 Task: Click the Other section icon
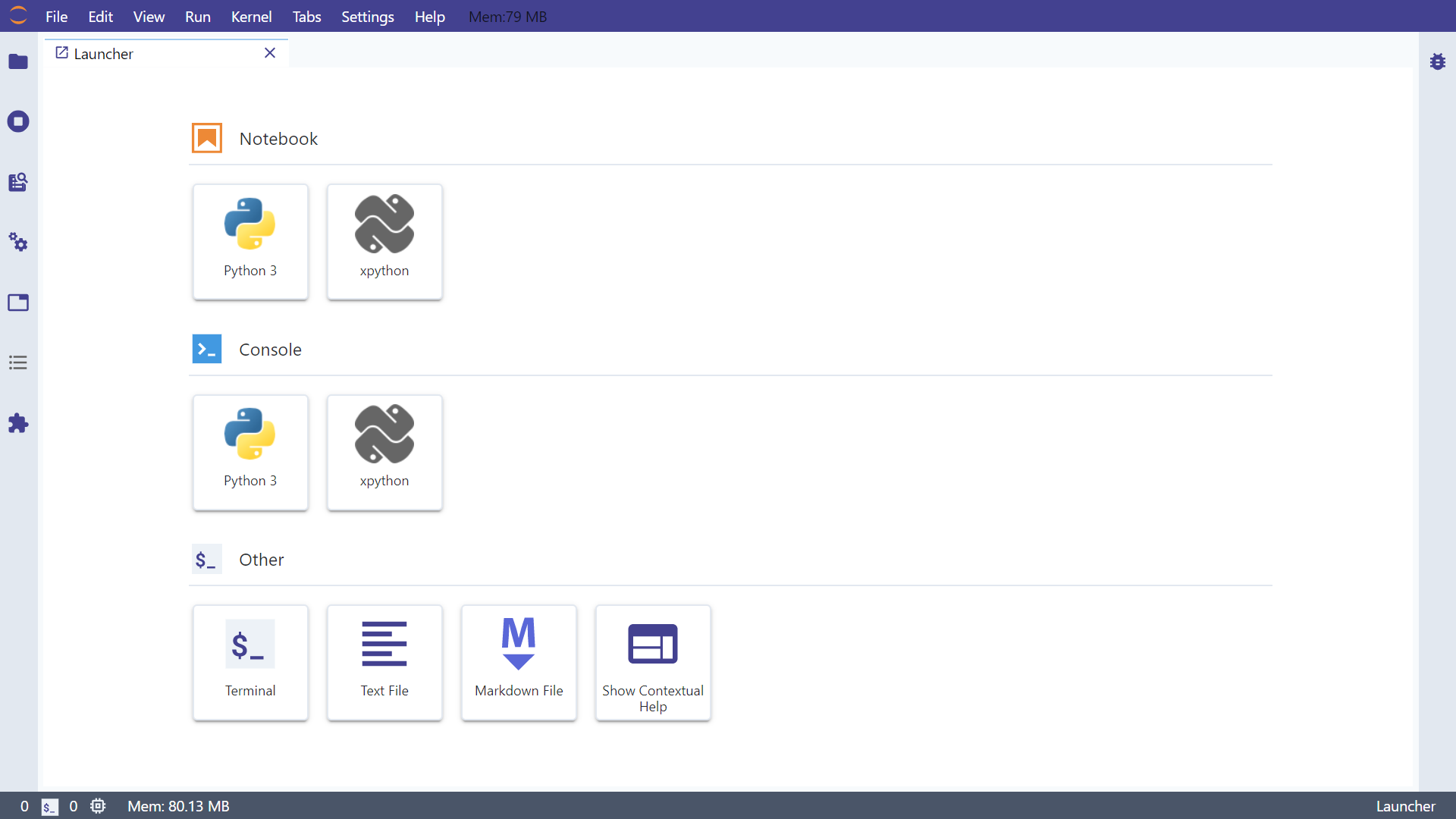click(x=207, y=560)
